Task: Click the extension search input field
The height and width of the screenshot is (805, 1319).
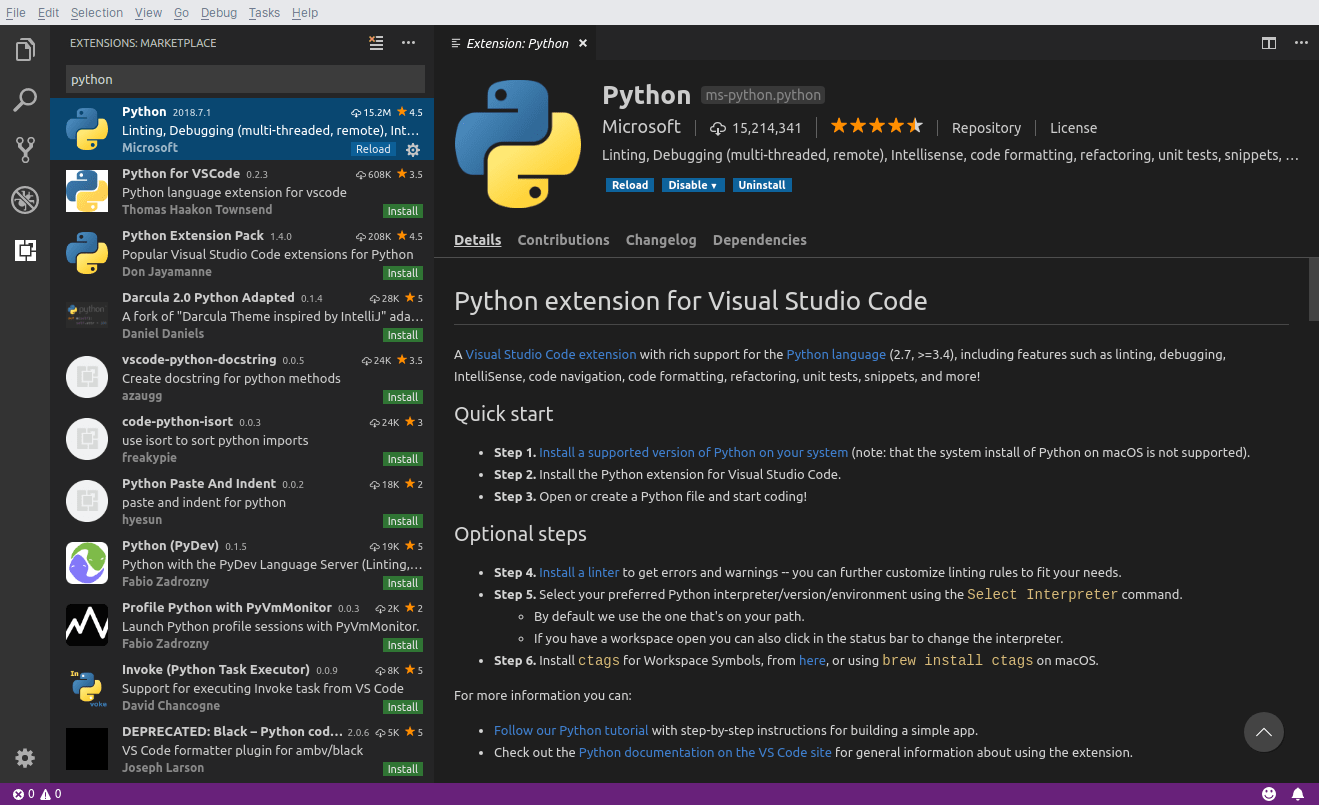Action: pyautogui.click(x=245, y=79)
